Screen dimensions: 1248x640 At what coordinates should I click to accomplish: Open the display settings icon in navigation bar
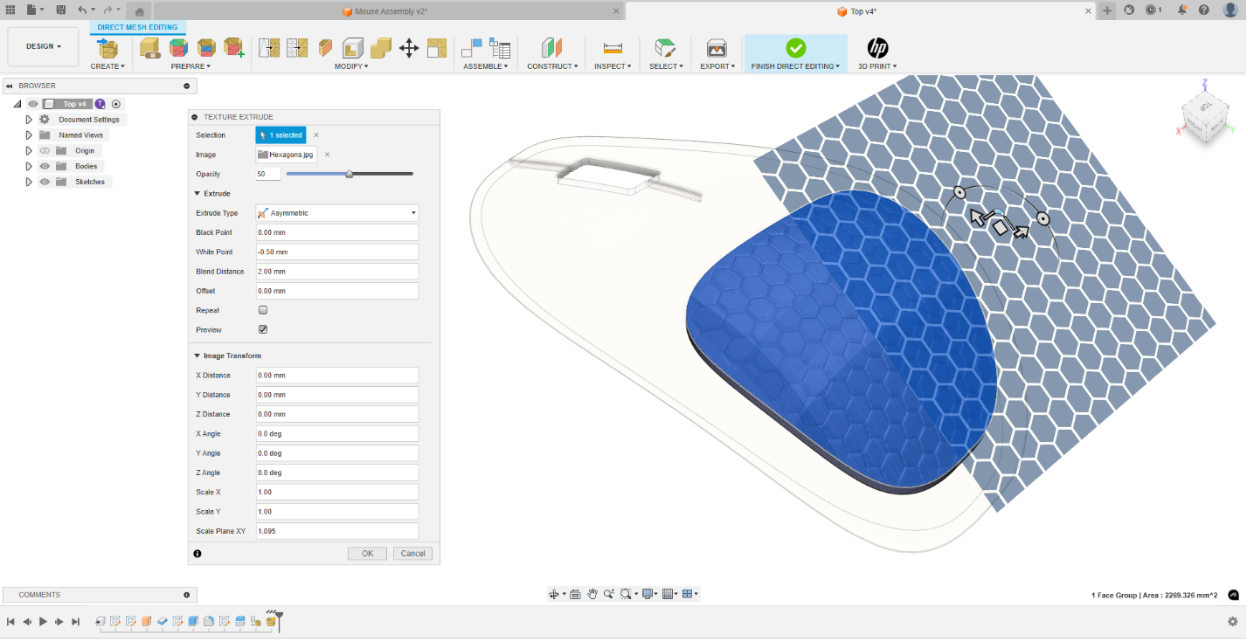pos(647,593)
